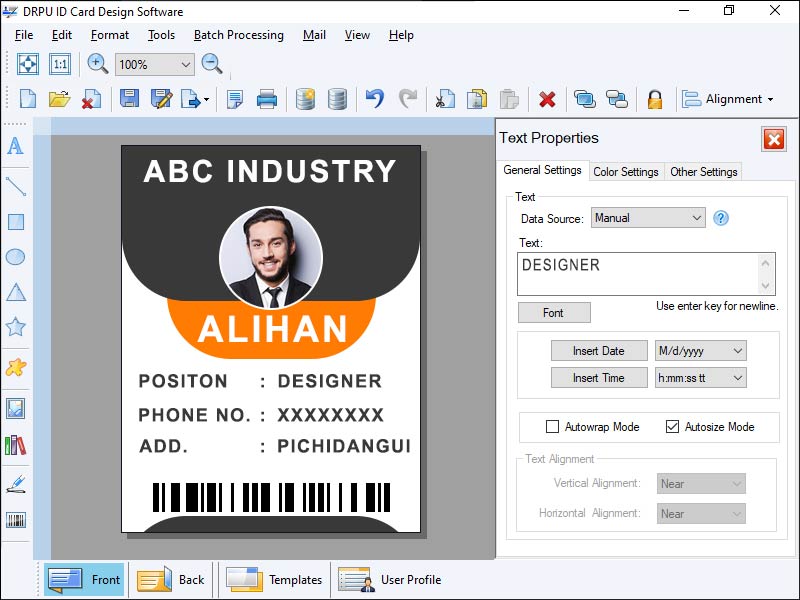Select the Insert Image tool
The width and height of the screenshot is (800, 600).
15,408
